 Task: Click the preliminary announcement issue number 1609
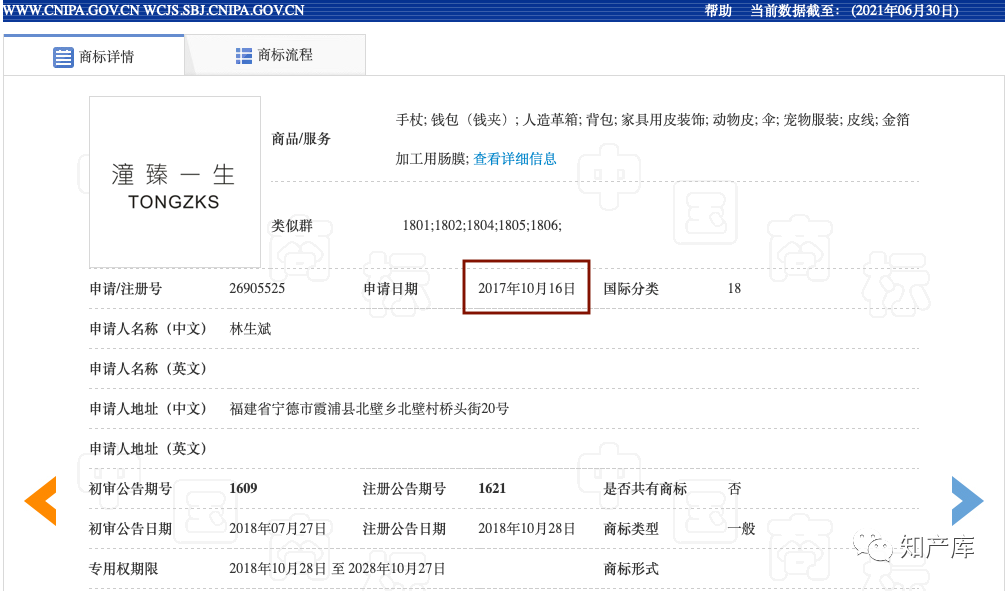pyautogui.click(x=243, y=489)
